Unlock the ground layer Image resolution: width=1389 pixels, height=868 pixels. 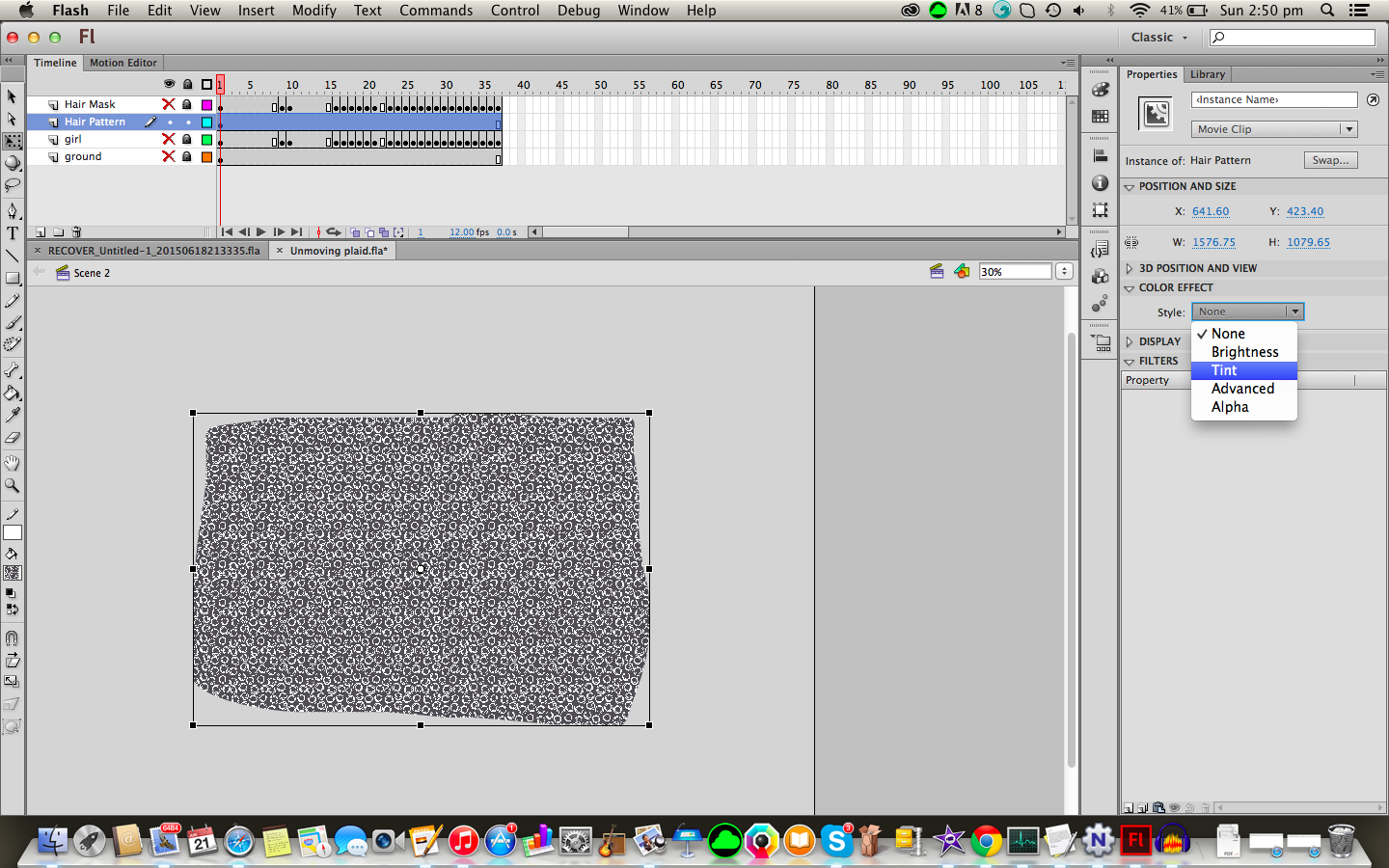[187, 156]
